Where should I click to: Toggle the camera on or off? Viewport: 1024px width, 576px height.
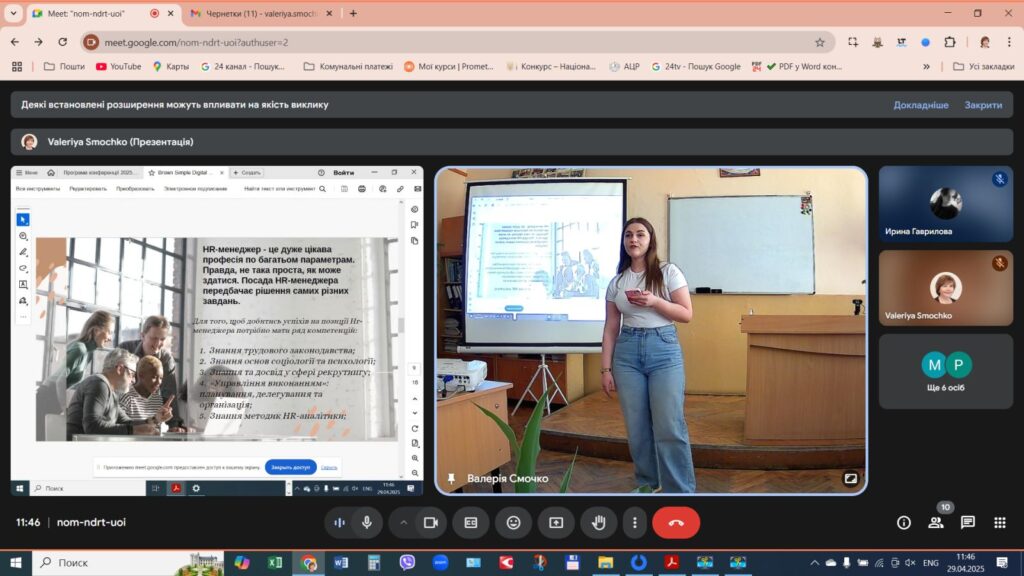[430, 522]
